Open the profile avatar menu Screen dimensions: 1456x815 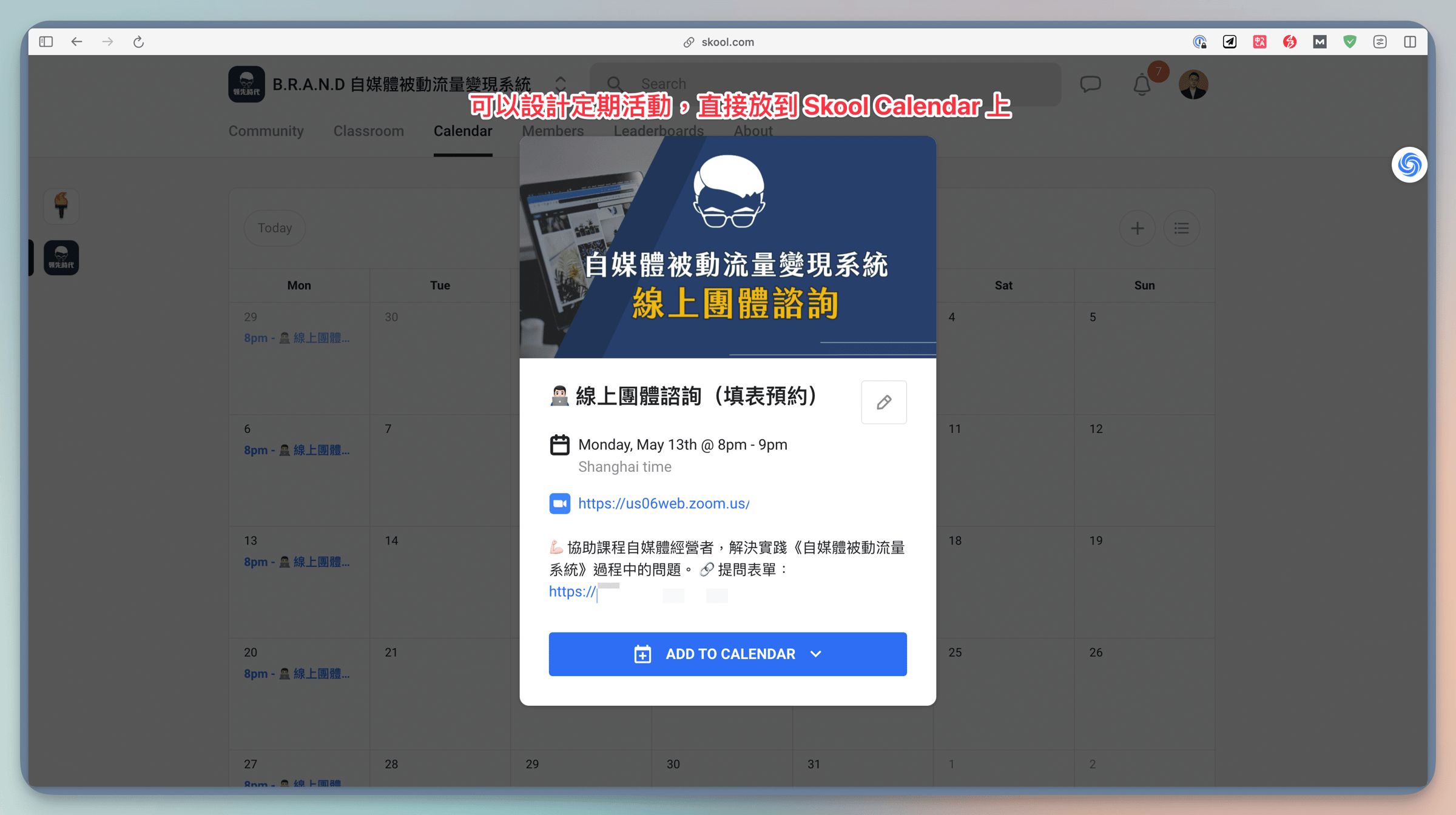tap(1193, 84)
